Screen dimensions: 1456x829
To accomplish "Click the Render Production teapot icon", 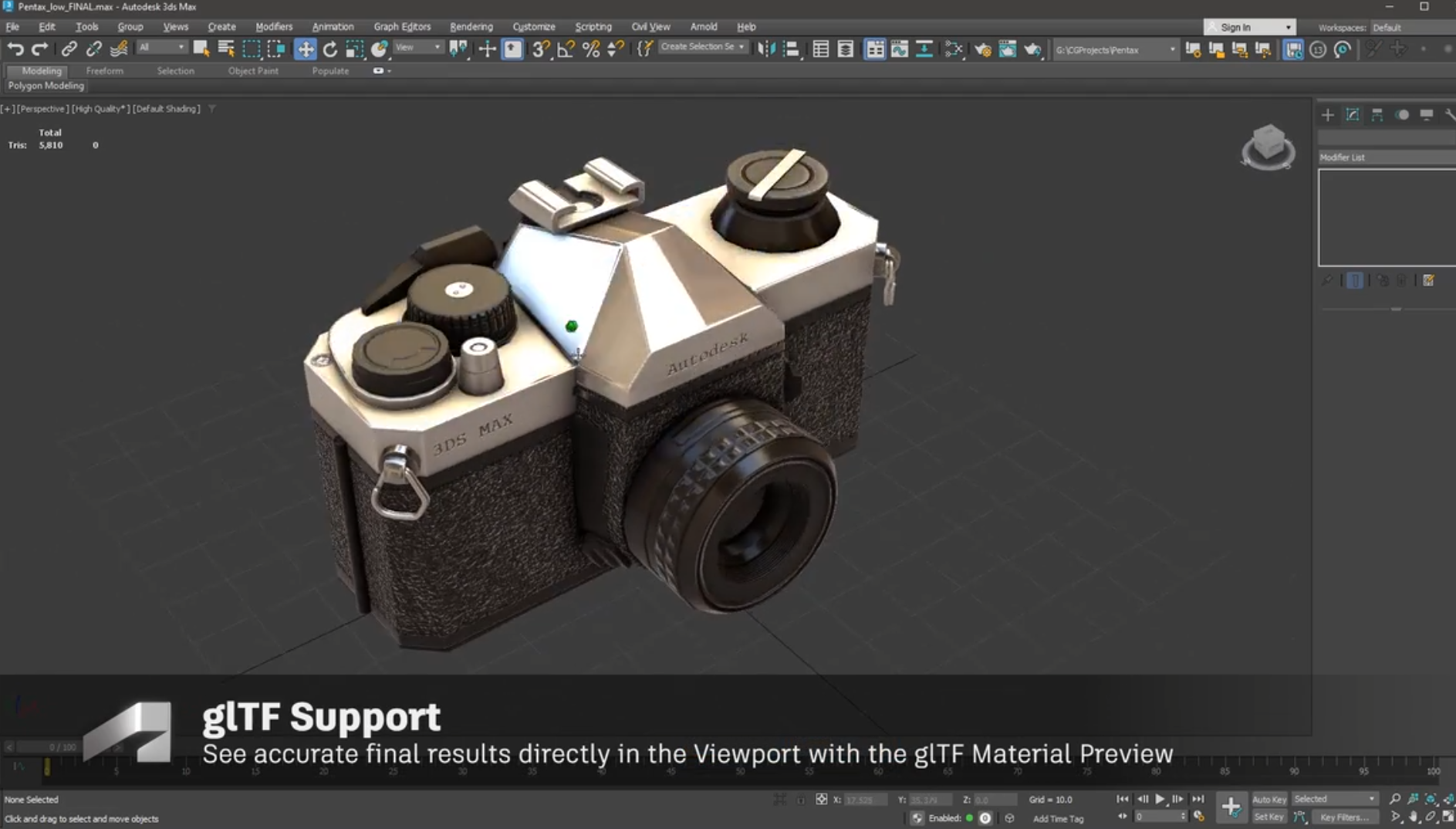I will pos(1032,49).
